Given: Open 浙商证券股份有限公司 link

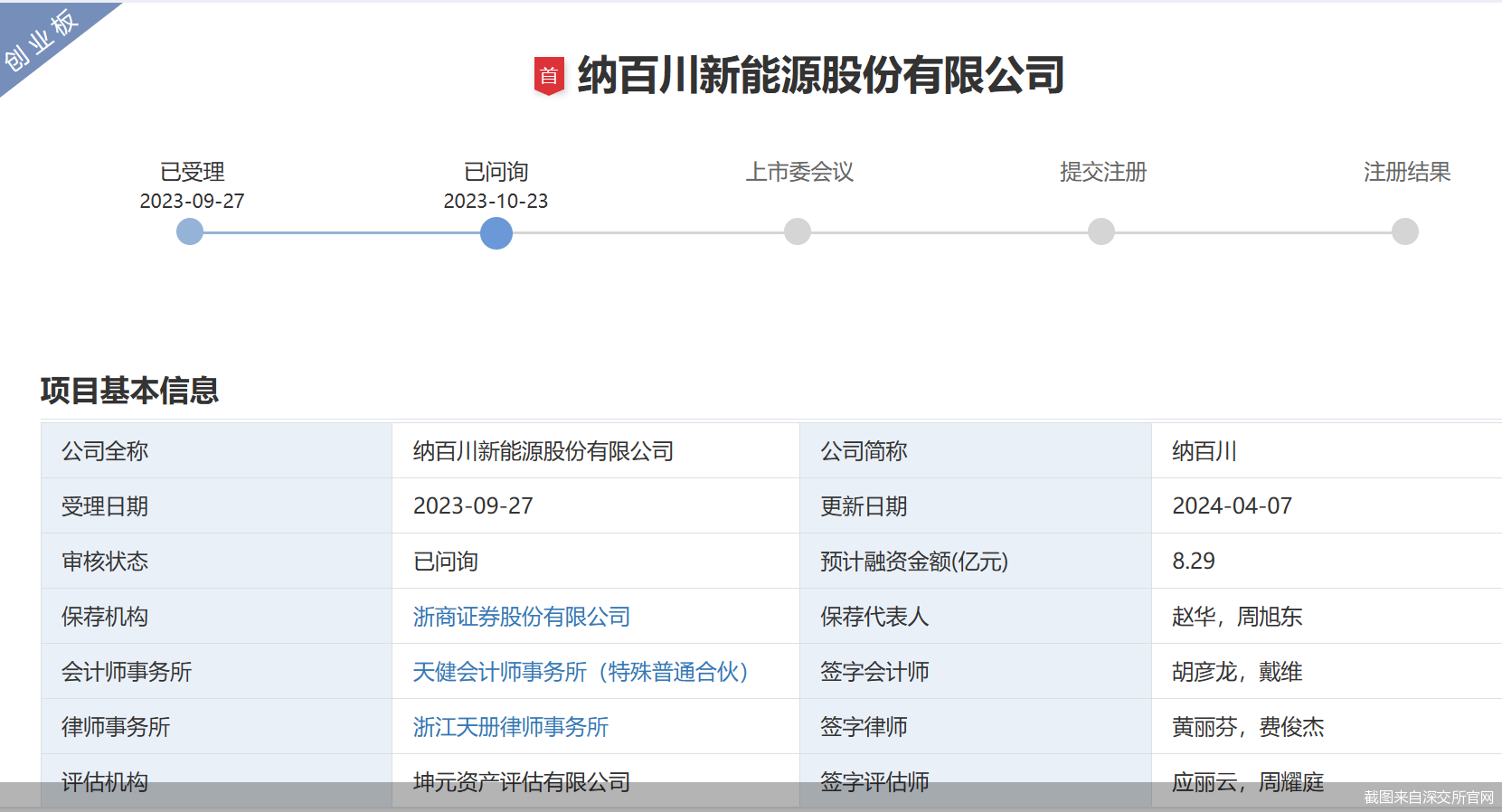Looking at the screenshot, I should click(x=522, y=617).
